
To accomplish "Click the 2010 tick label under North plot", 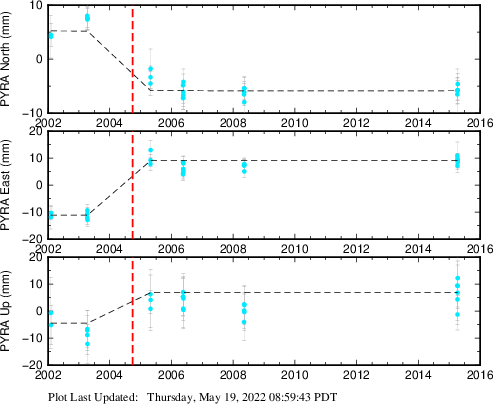I will [x=294, y=123].
